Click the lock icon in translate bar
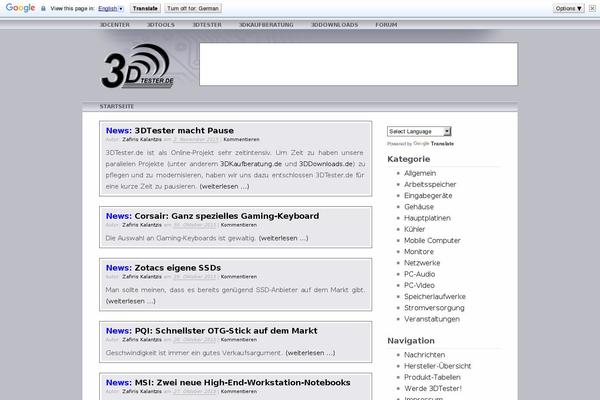This screenshot has width=600, height=400. 43,8
